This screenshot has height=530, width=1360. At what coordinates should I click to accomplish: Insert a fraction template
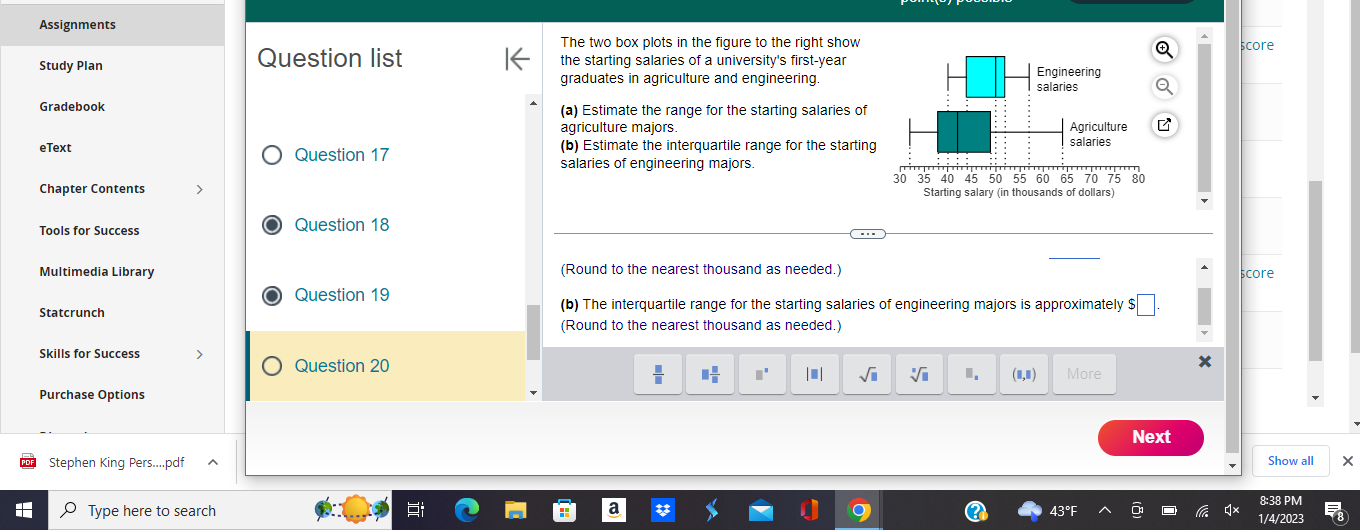(x=659, y=374)
